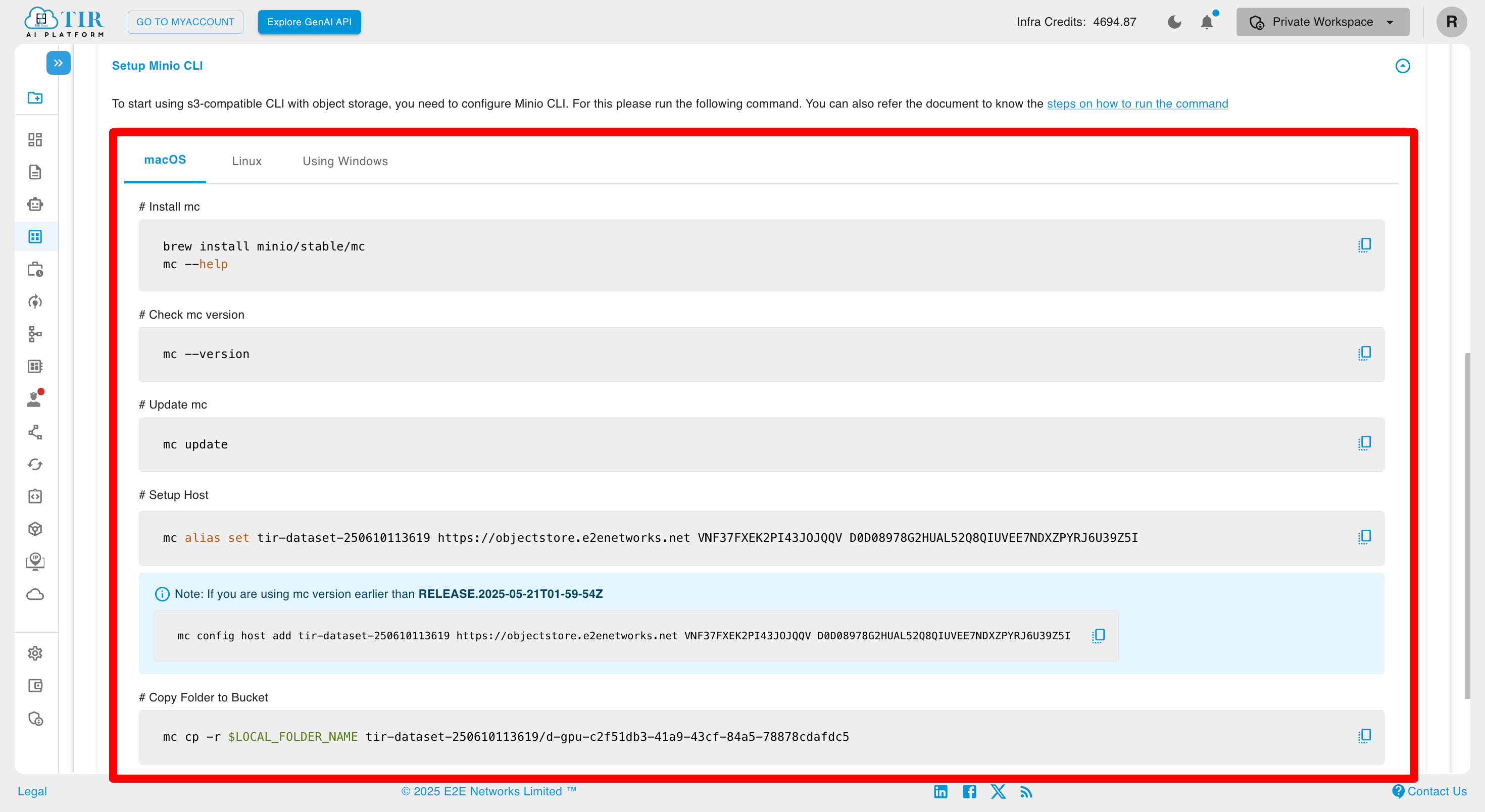Switch to the Linux tab

[x=246, y=162]
